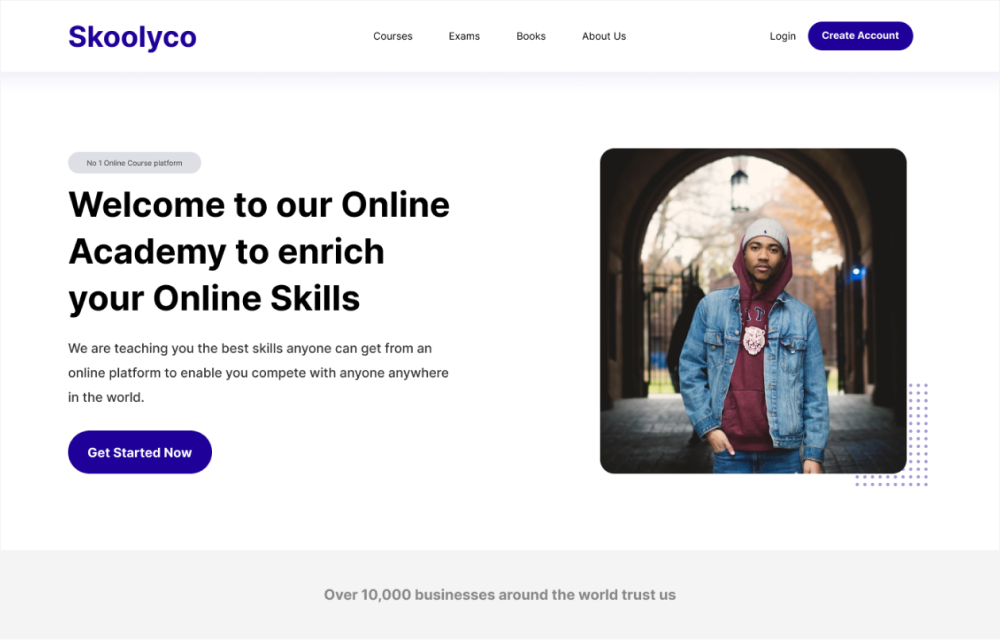Click the Skoolyco logo
This screenshot has height=640, width=1000.
coord(132,37)
